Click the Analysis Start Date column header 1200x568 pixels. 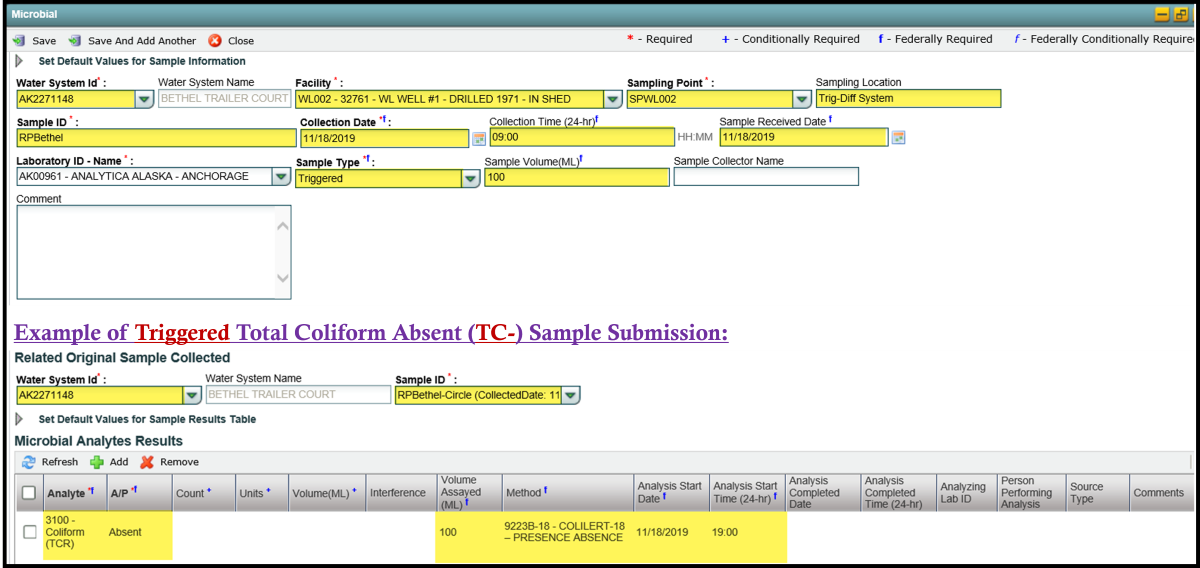(x=671, y=491)
